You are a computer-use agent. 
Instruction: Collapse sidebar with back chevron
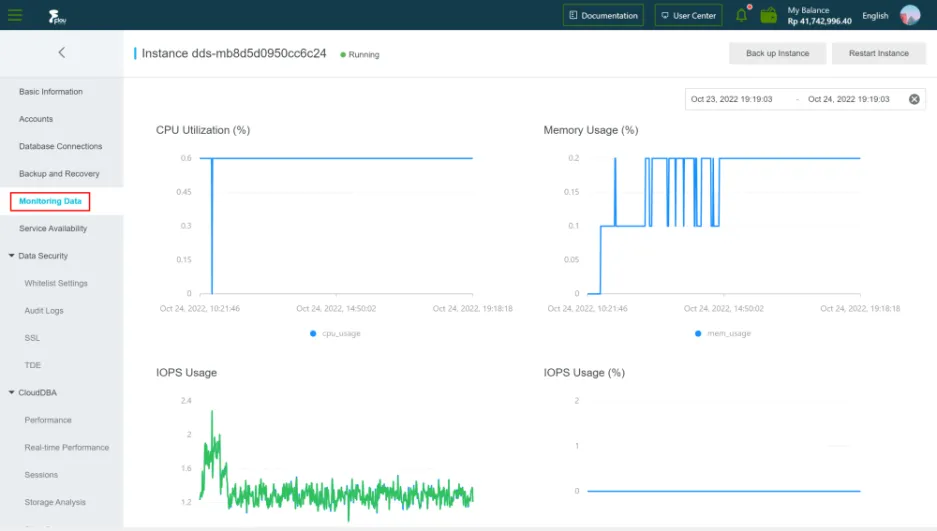[x=62, y=53]
